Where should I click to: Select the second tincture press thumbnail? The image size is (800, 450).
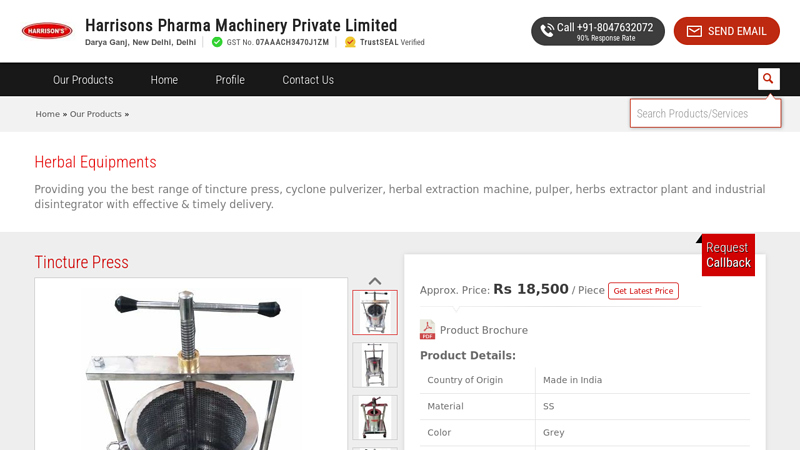375,365
